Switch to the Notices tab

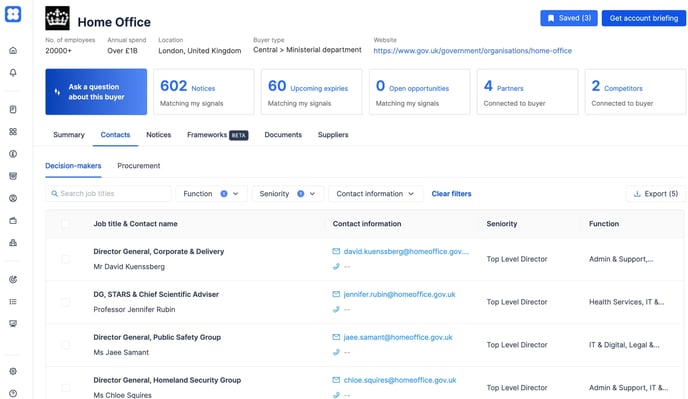pyautogui.click(x=158, y=135)
